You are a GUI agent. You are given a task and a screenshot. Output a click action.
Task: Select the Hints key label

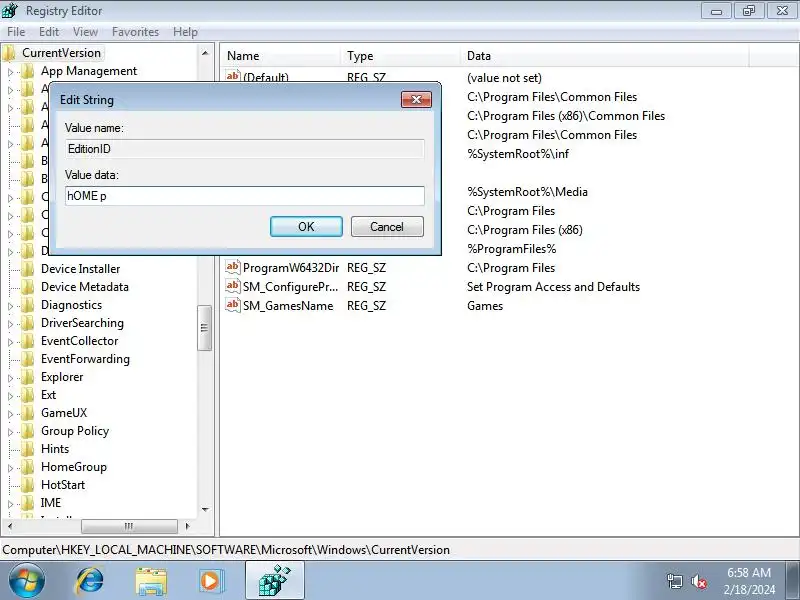click(55, 449)
